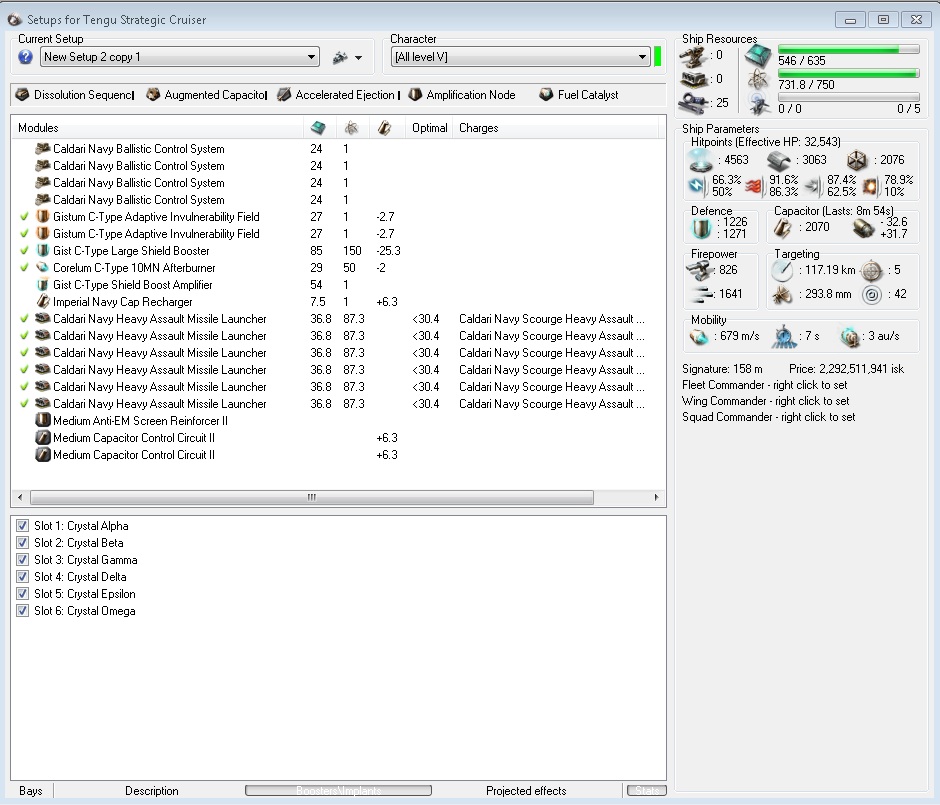This screenshot has width=940, height=805.
Task: Click the modules list horizontal scrollbar
Action: pos(311,497)
